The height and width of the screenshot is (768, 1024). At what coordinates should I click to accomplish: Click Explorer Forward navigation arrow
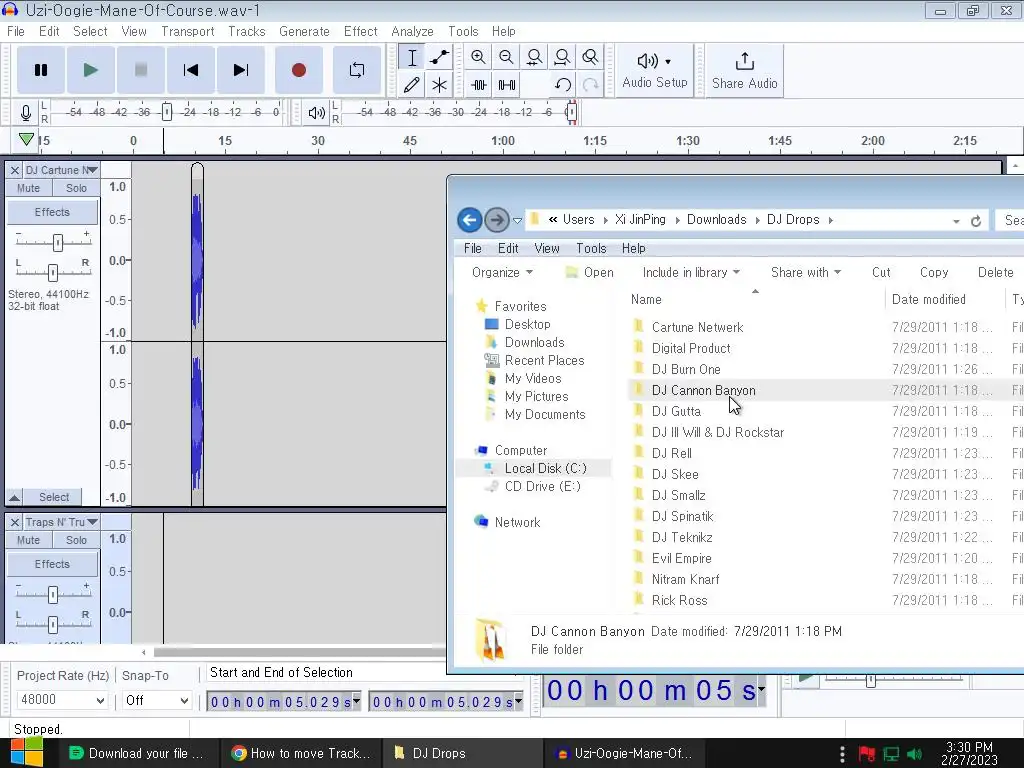pyautogui.click(x=497, y=220)
